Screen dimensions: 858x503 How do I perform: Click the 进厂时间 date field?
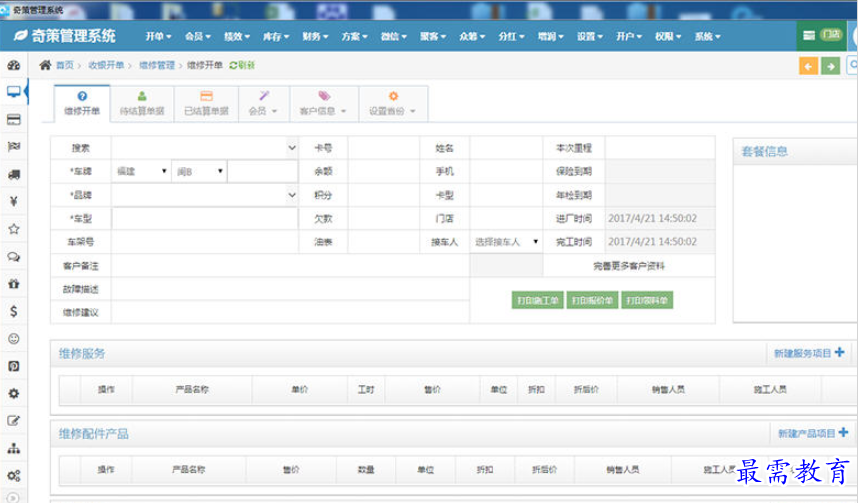[660, 218]
